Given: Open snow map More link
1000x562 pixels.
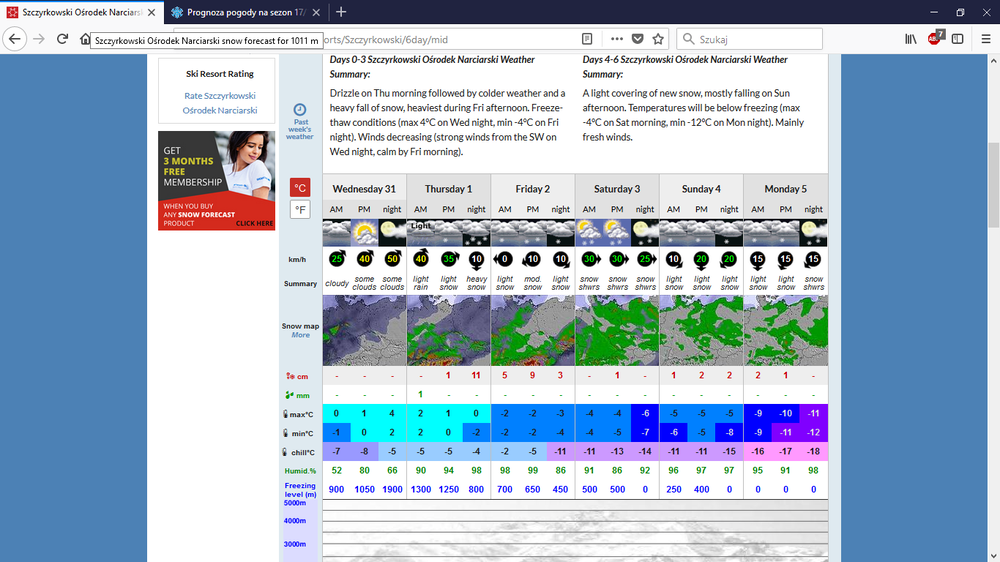Looking at the screenshot, I should [300, 335].
